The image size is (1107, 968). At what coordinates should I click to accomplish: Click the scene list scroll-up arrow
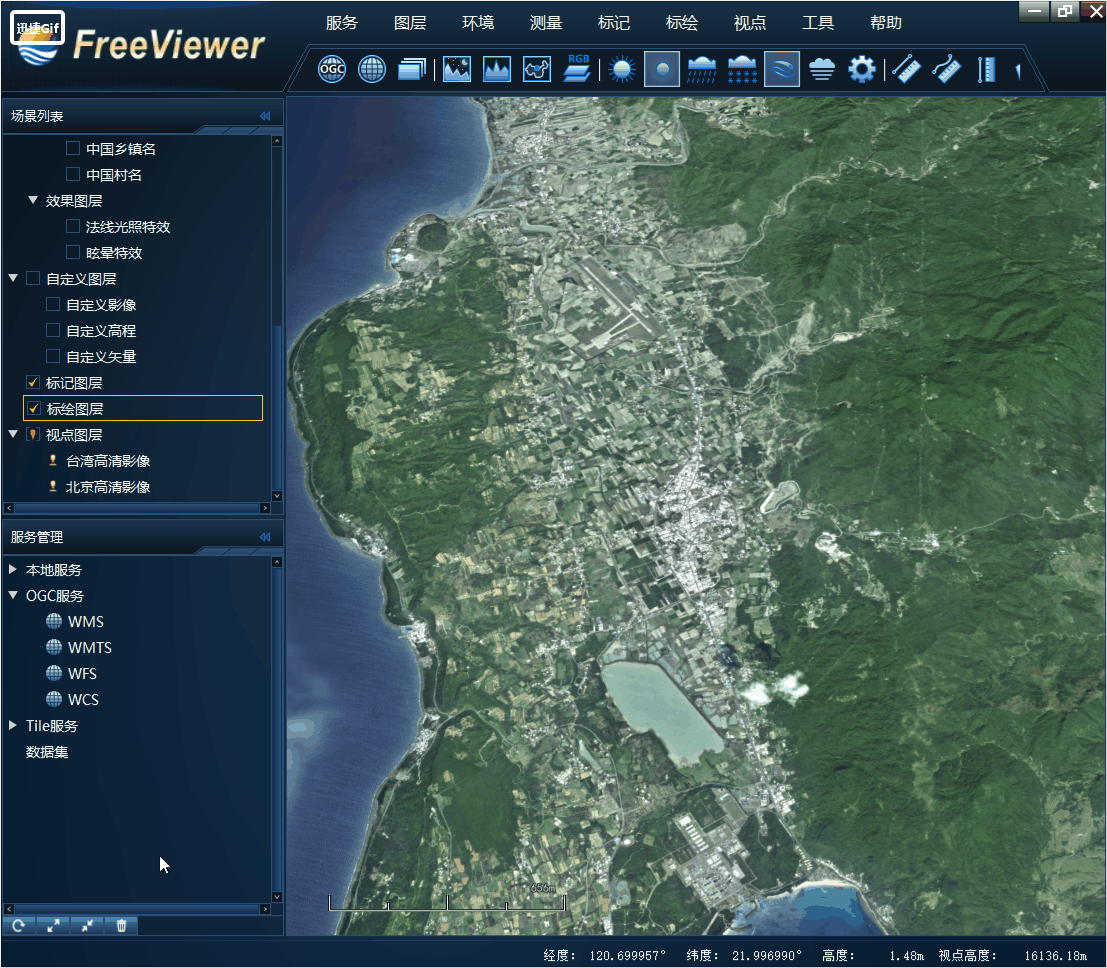coord(277,141)
